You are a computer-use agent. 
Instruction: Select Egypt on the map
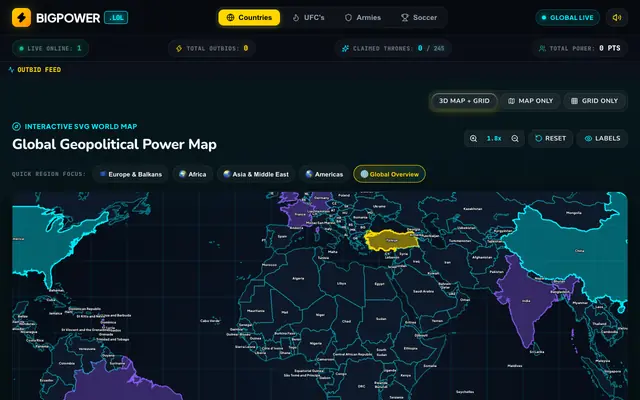380,283
